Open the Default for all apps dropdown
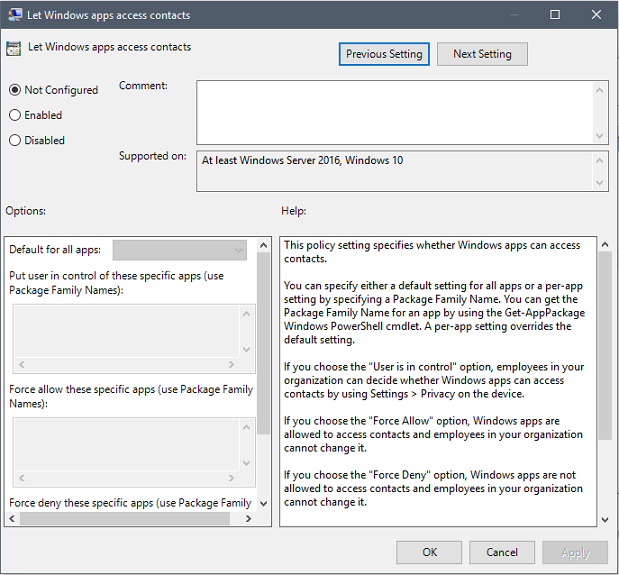 coord(180,250)
